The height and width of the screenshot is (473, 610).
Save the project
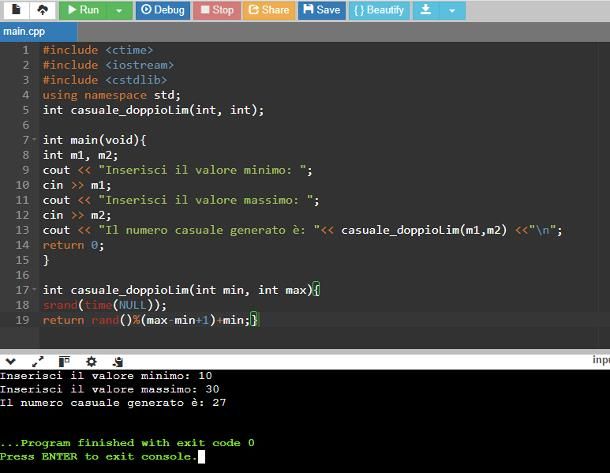point(321,10)
